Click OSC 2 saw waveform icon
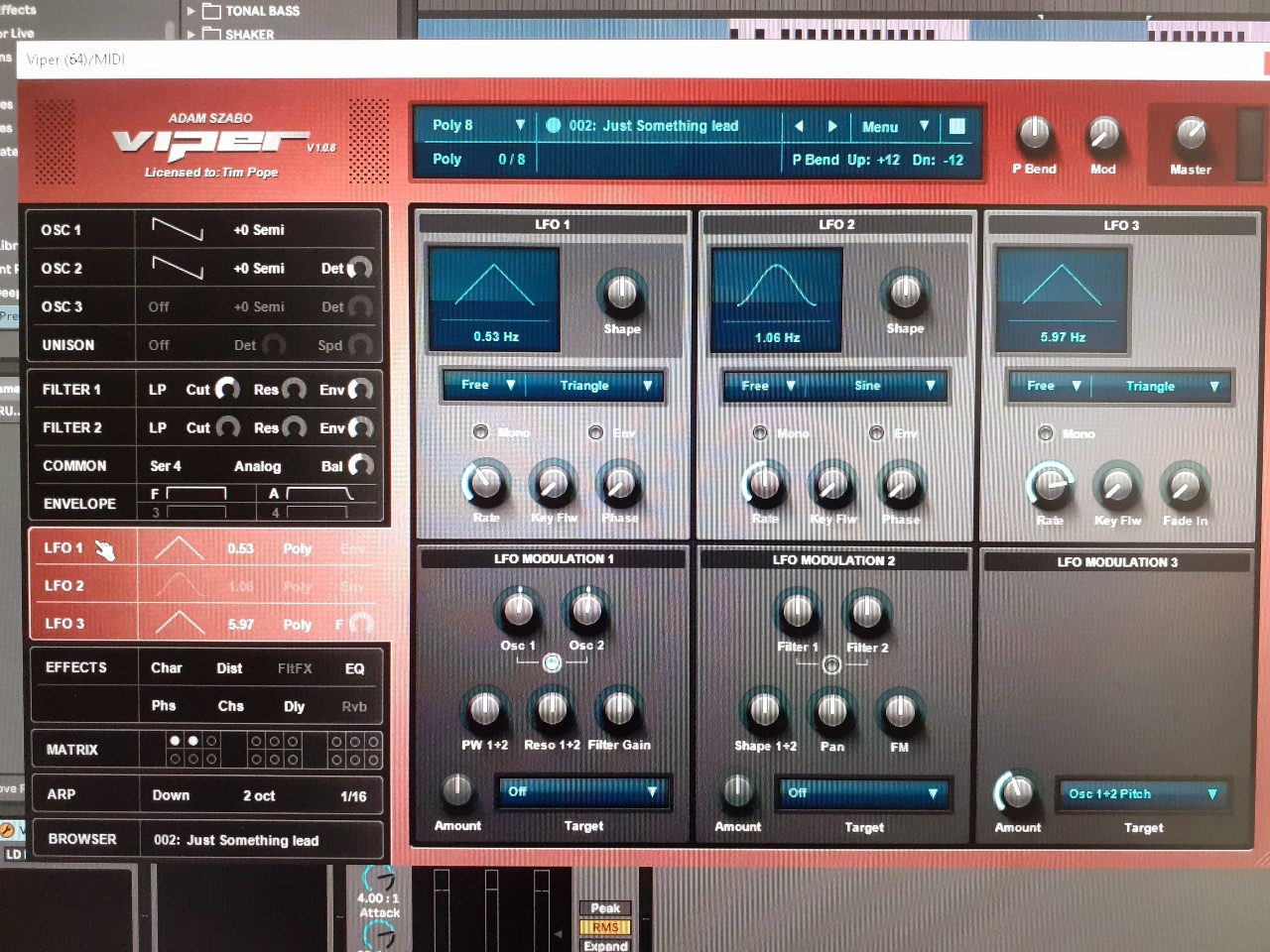Screen dimensions: 1270x952 coord(177,268)
